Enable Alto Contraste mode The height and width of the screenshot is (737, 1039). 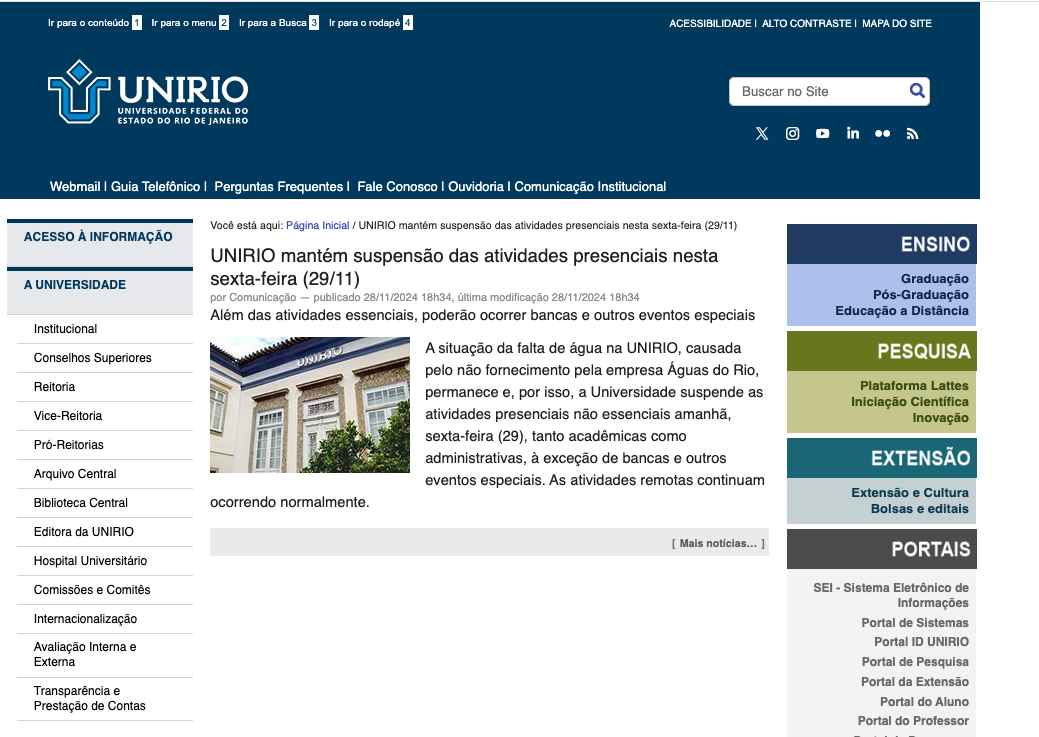(x=806, y=23)
